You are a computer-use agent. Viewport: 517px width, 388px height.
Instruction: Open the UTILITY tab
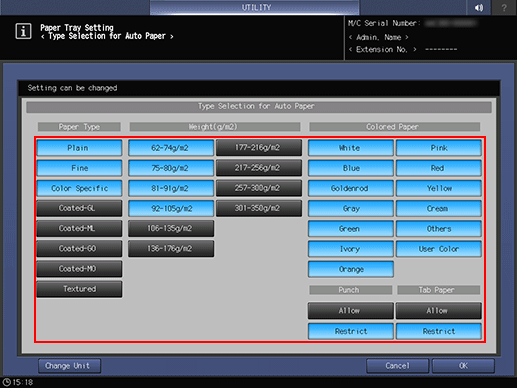click(255, 7)
